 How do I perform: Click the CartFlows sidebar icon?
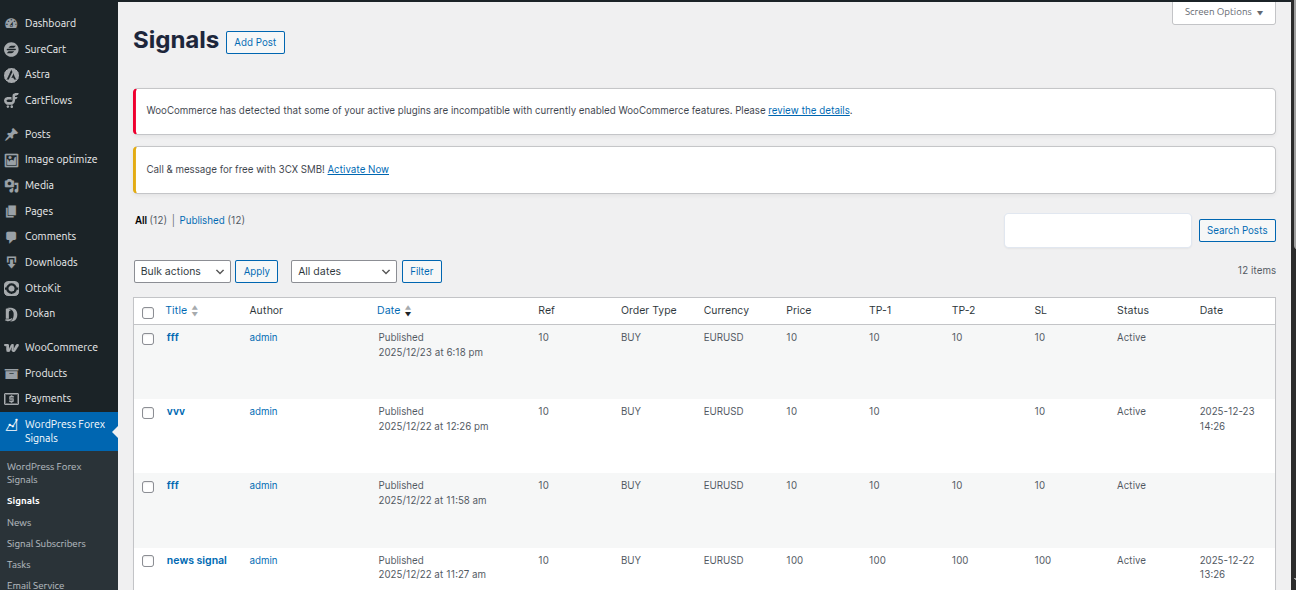coord(11,100)
